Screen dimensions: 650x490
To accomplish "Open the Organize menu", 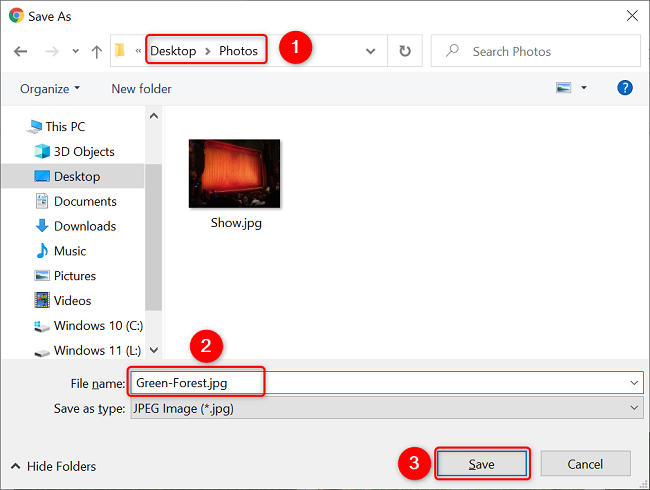I will coord(50,89).
